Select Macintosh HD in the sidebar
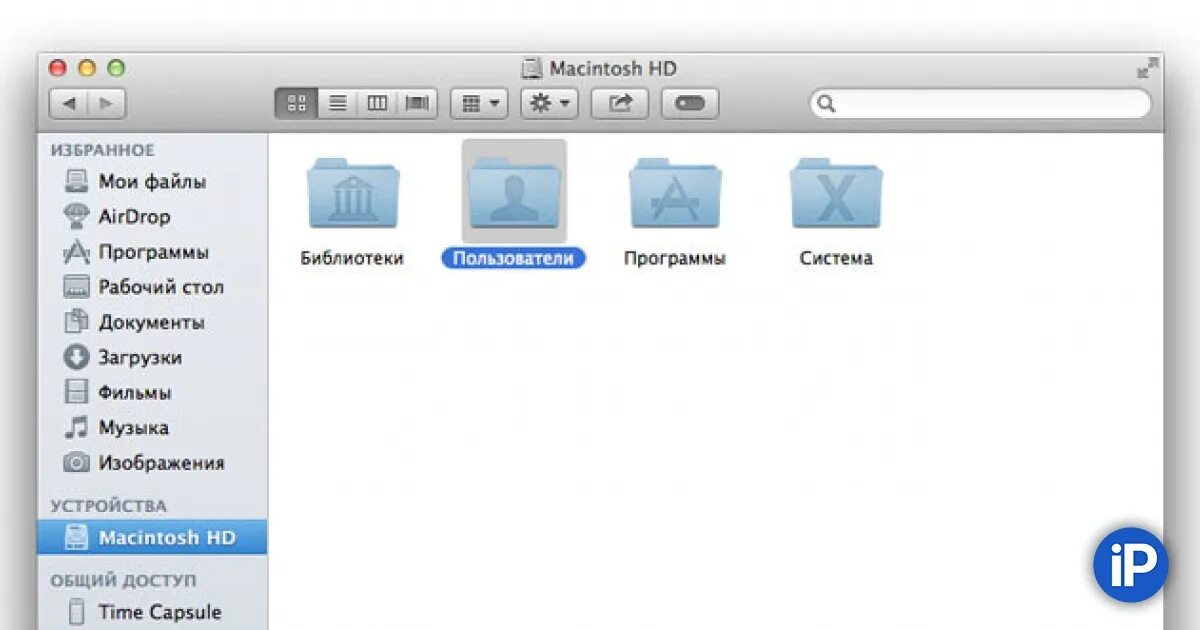Screen dimensions: 1200x630 (x=152, y=537)
